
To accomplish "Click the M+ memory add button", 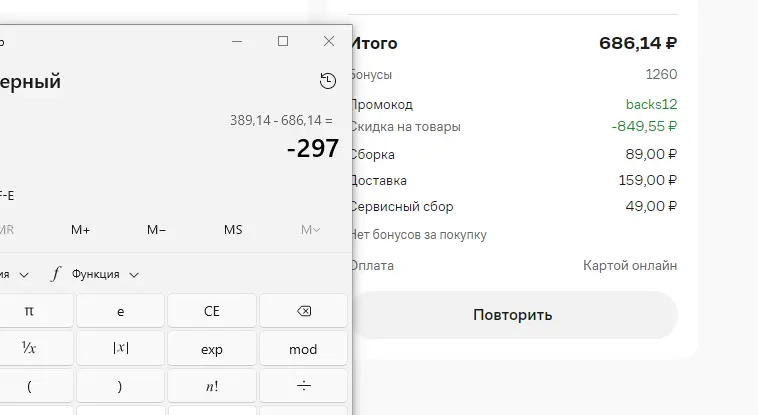I will [81, 230].
